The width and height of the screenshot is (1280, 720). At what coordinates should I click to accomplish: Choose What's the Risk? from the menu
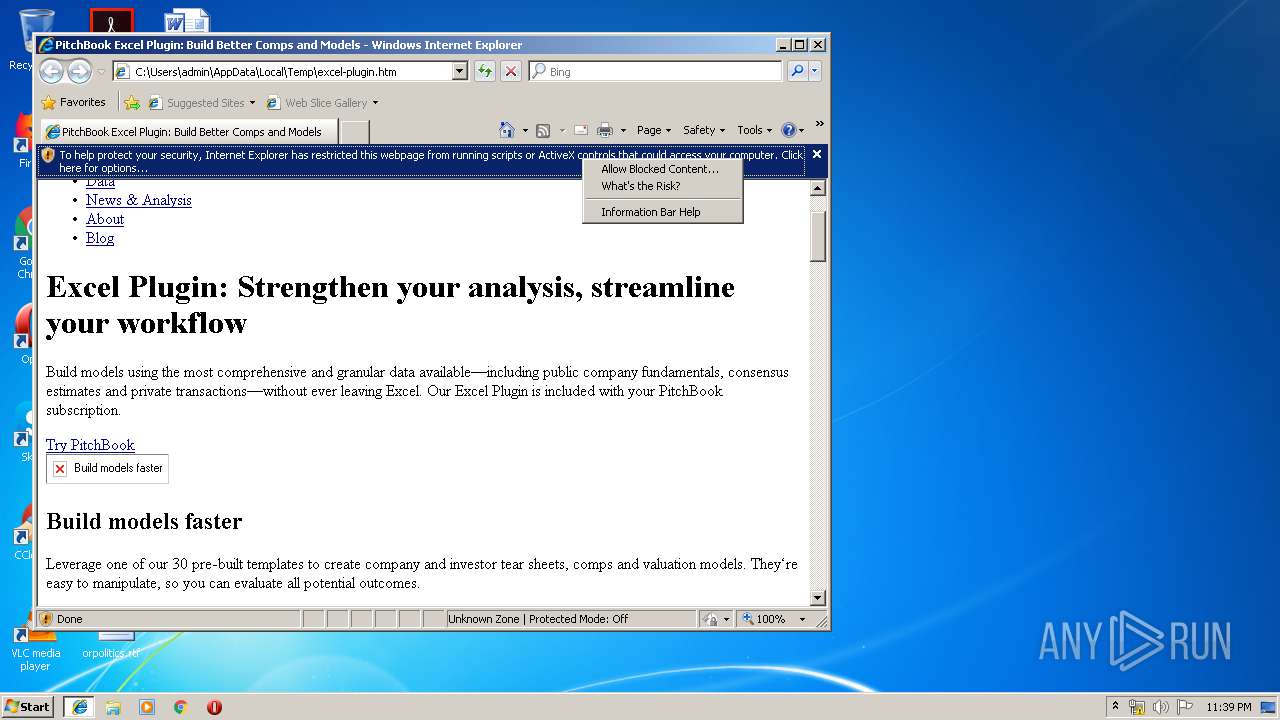[x=641, y=186]
